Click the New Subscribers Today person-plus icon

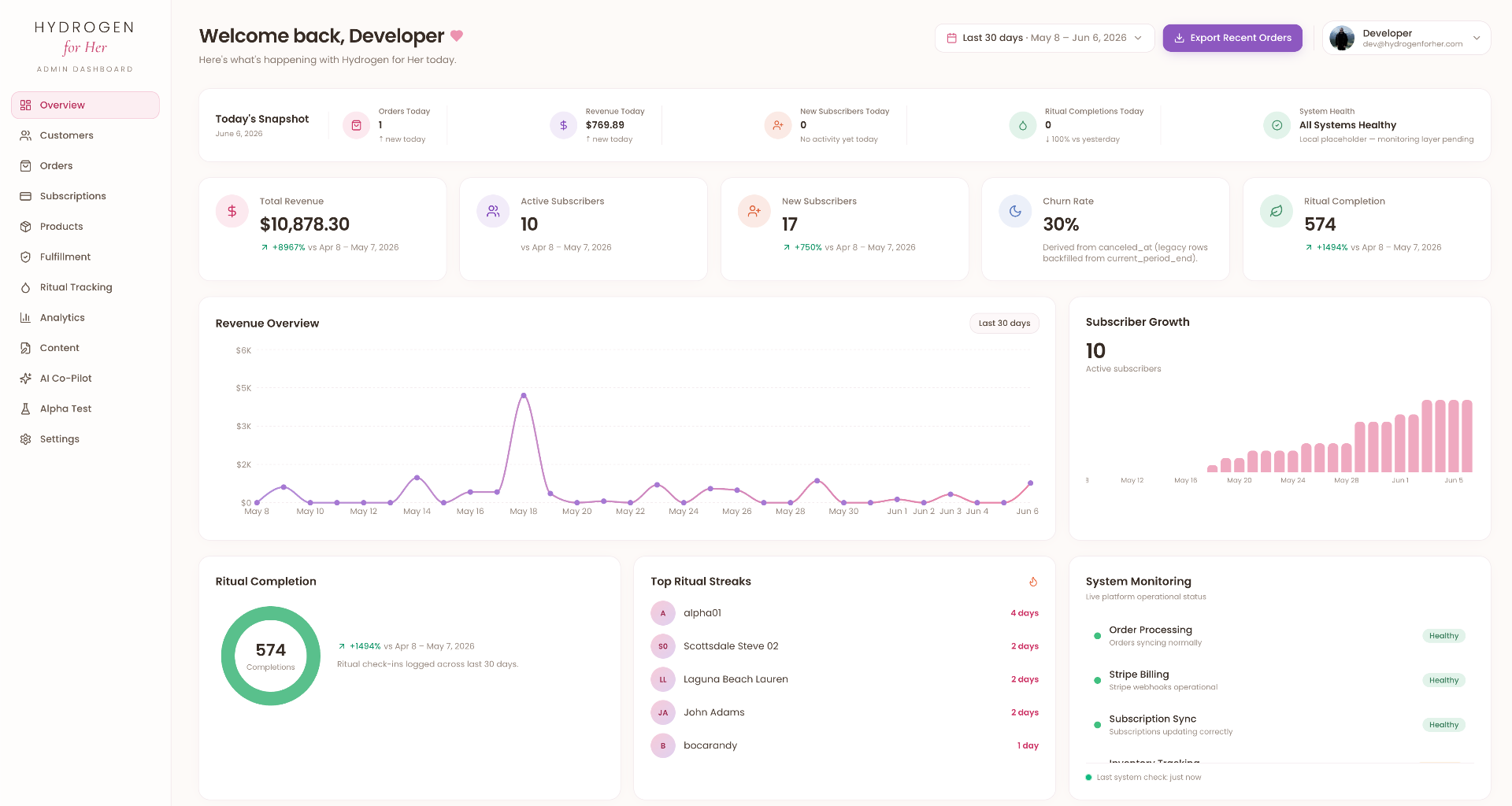point(778,125)
